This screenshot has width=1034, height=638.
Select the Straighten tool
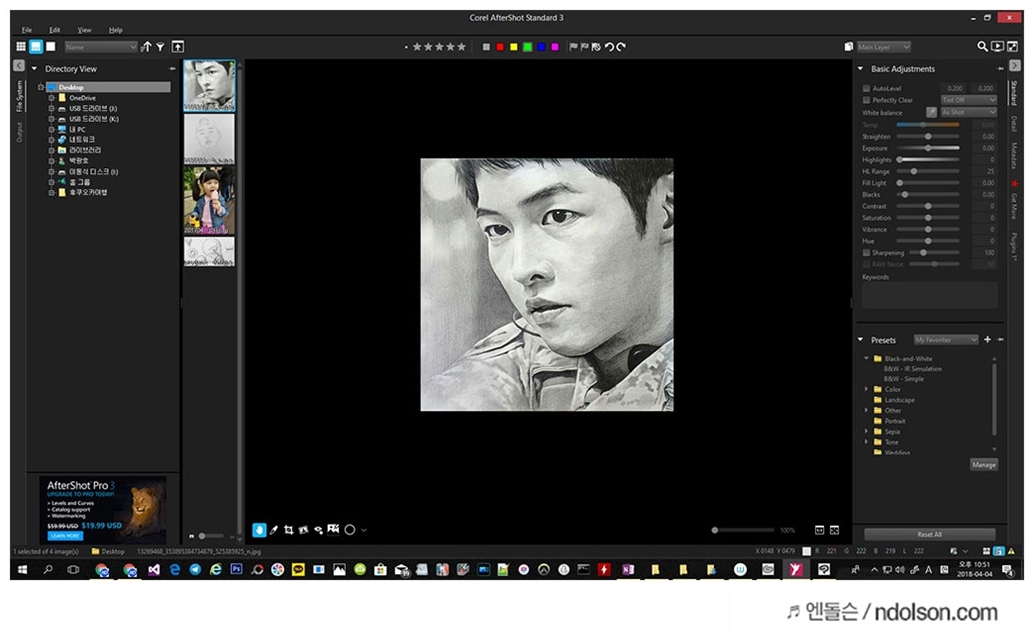(303, 530)
